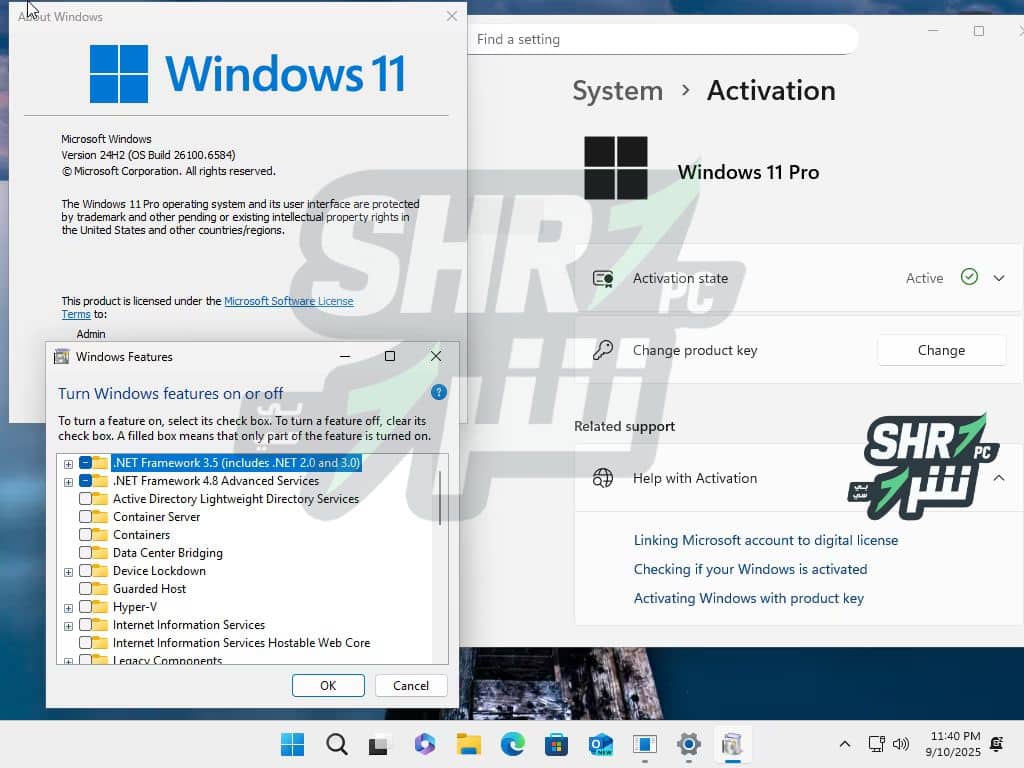Image resolution: width=1024 pixels, height=768 pixels.
Task: Click the Change product key button
Action: [x=941, y=350]
